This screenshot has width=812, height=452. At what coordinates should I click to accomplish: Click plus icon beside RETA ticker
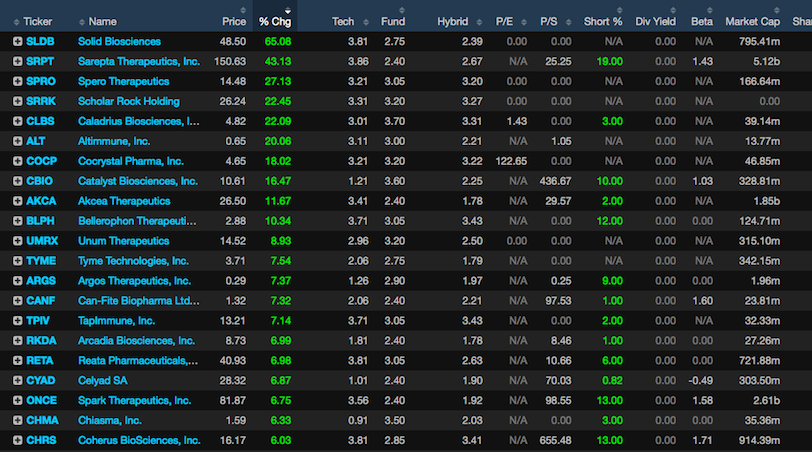point(17,360)
